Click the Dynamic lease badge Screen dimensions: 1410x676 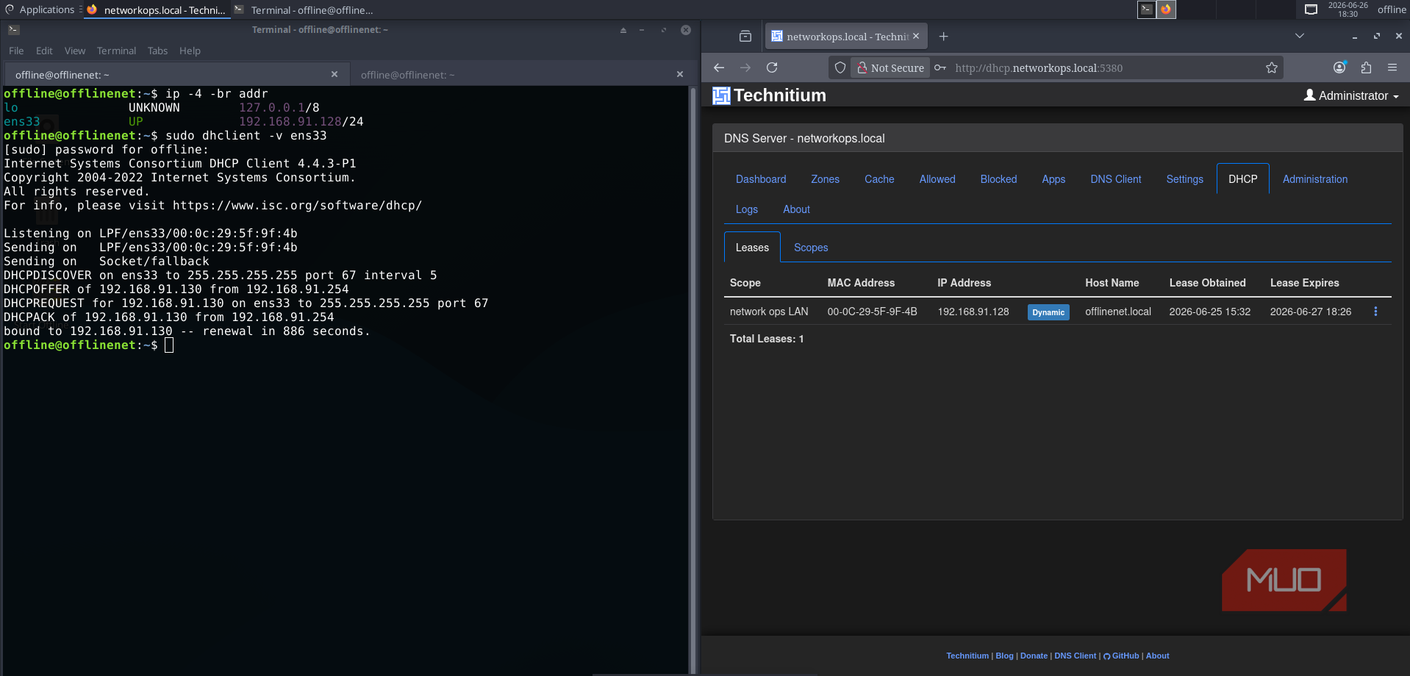point(1048,312)
